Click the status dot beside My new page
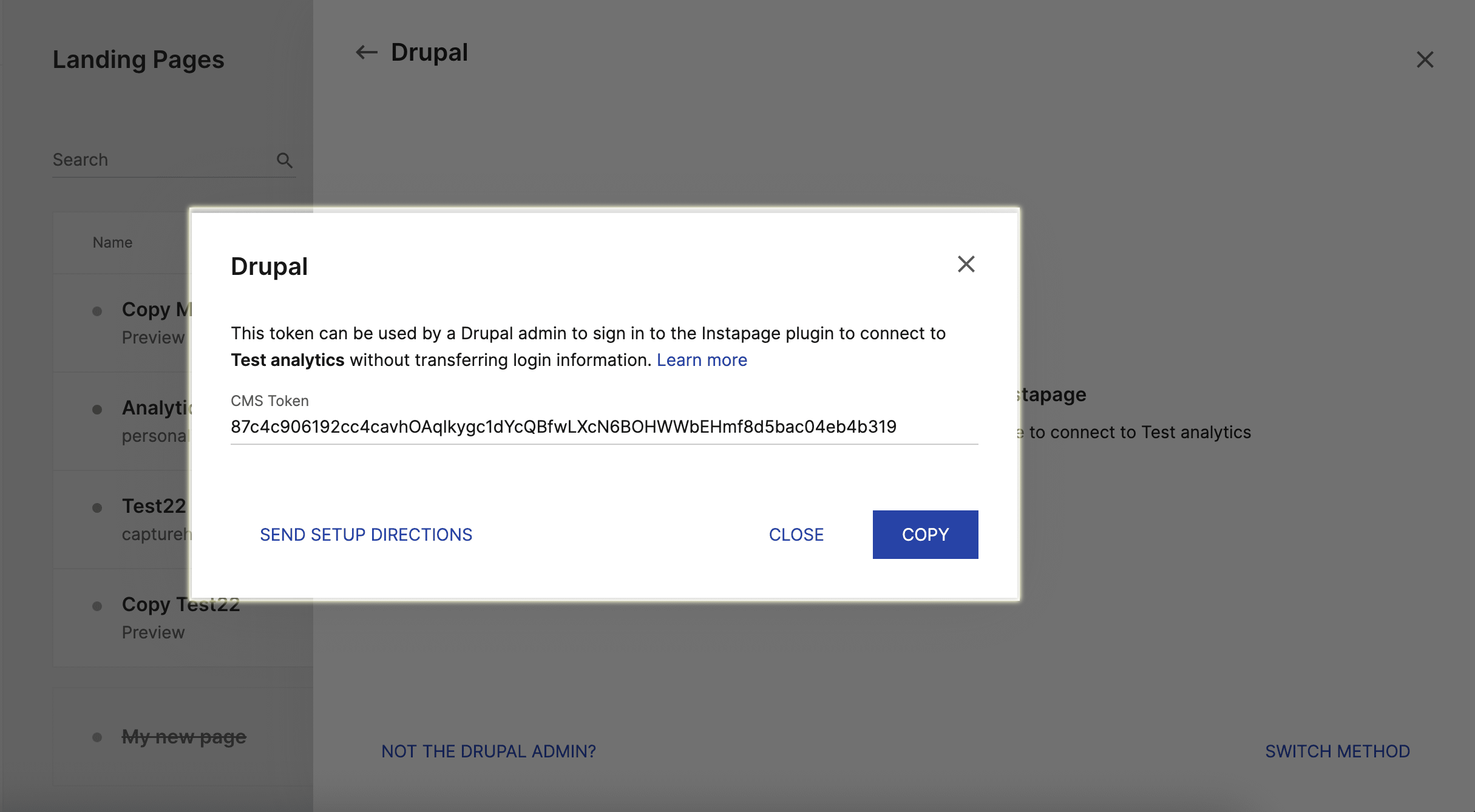1475x812 pixels. (97, 736)
